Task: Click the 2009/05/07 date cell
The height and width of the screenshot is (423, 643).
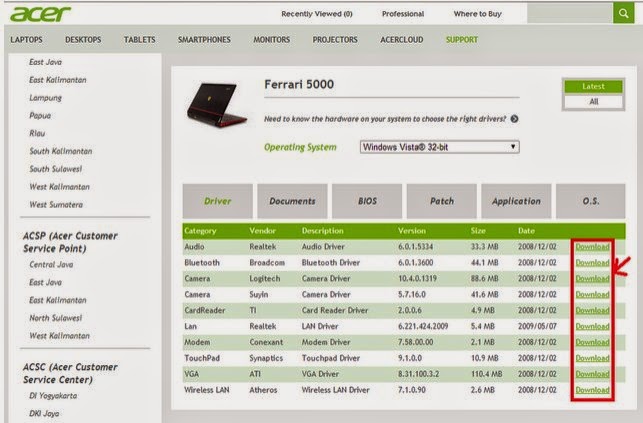Action: pyautogui.click(x=537, y=327)
